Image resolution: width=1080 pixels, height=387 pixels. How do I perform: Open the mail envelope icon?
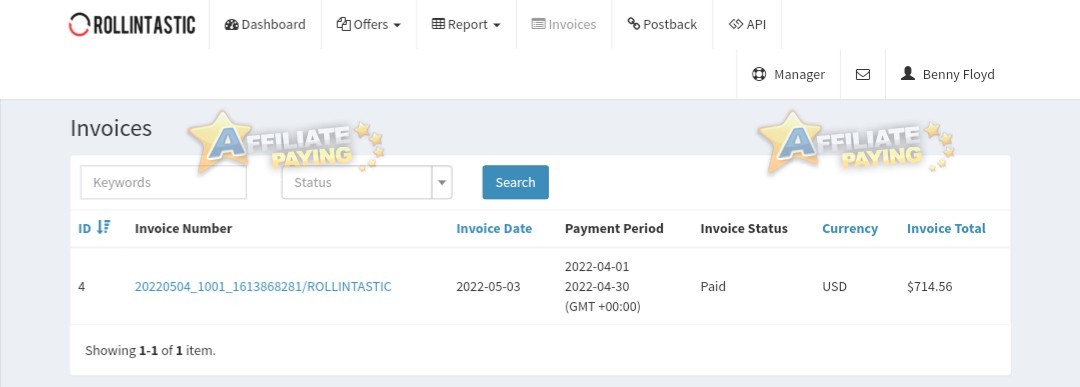coord(863,74)
